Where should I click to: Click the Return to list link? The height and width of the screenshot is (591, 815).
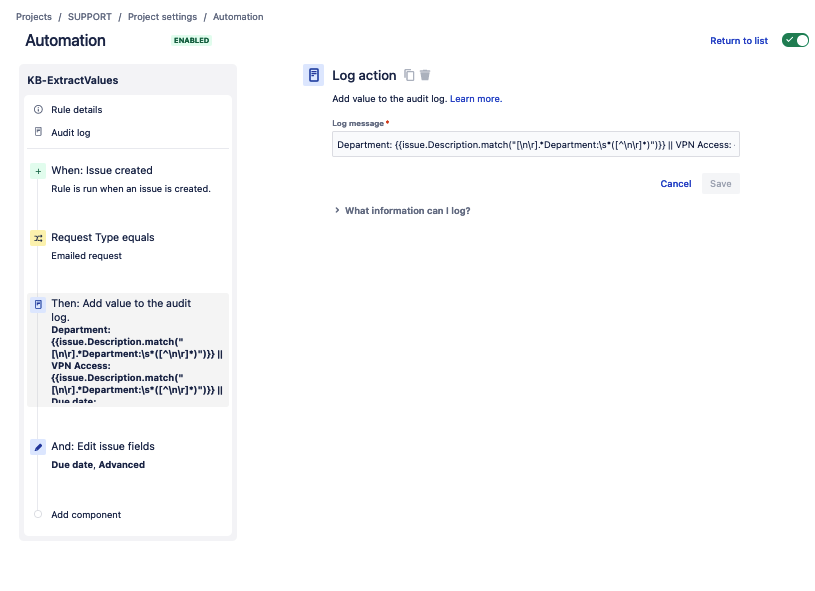(739, 41)
